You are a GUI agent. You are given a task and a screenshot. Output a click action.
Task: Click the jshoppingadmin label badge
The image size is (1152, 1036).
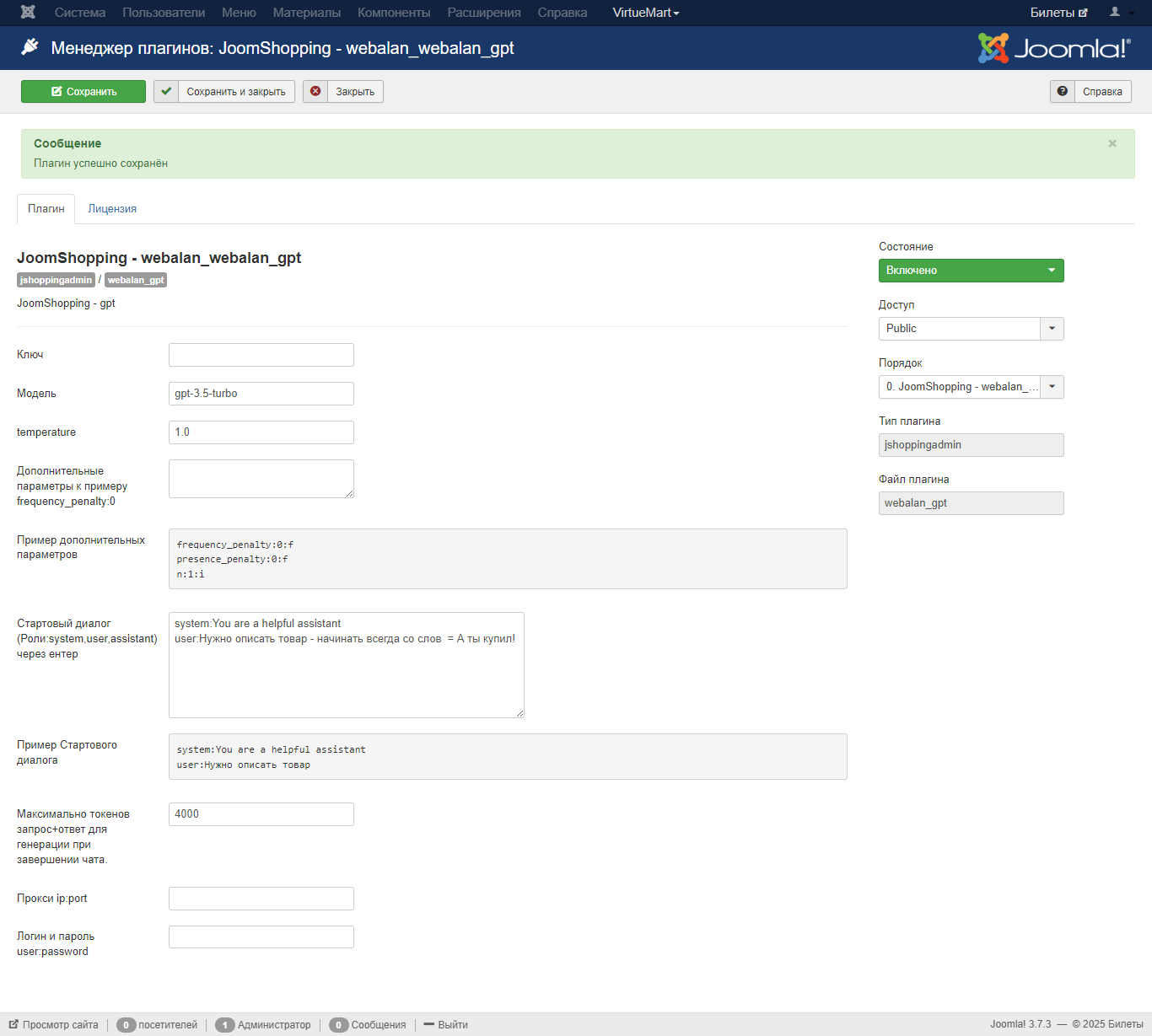56,280
